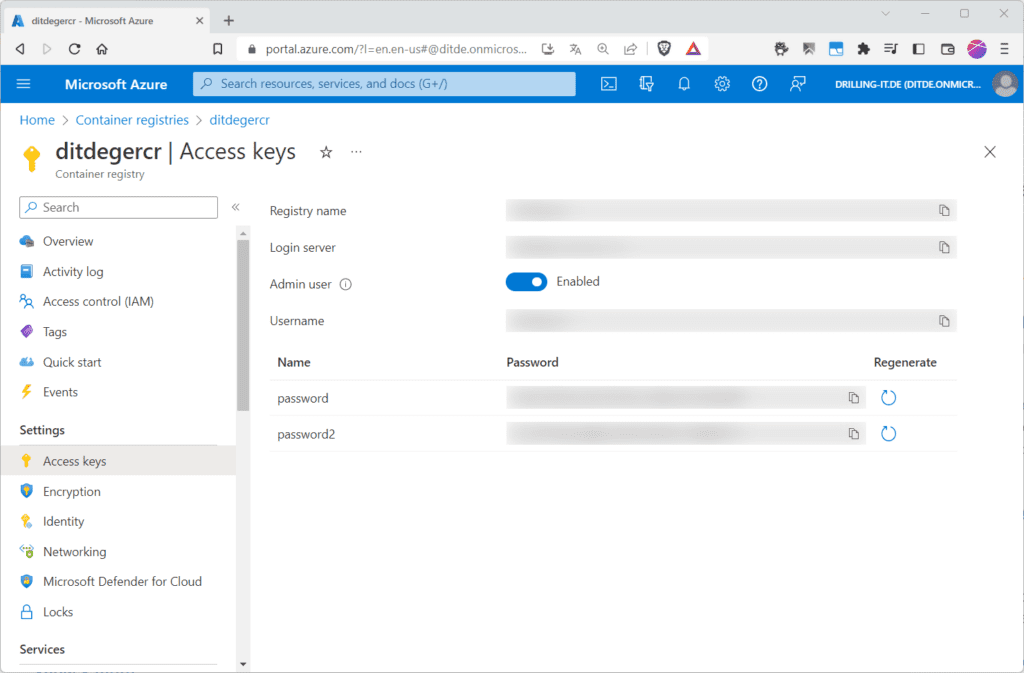Close the Access keys blade
This screenshot has height=673, width=1024.
pos(990,152)
